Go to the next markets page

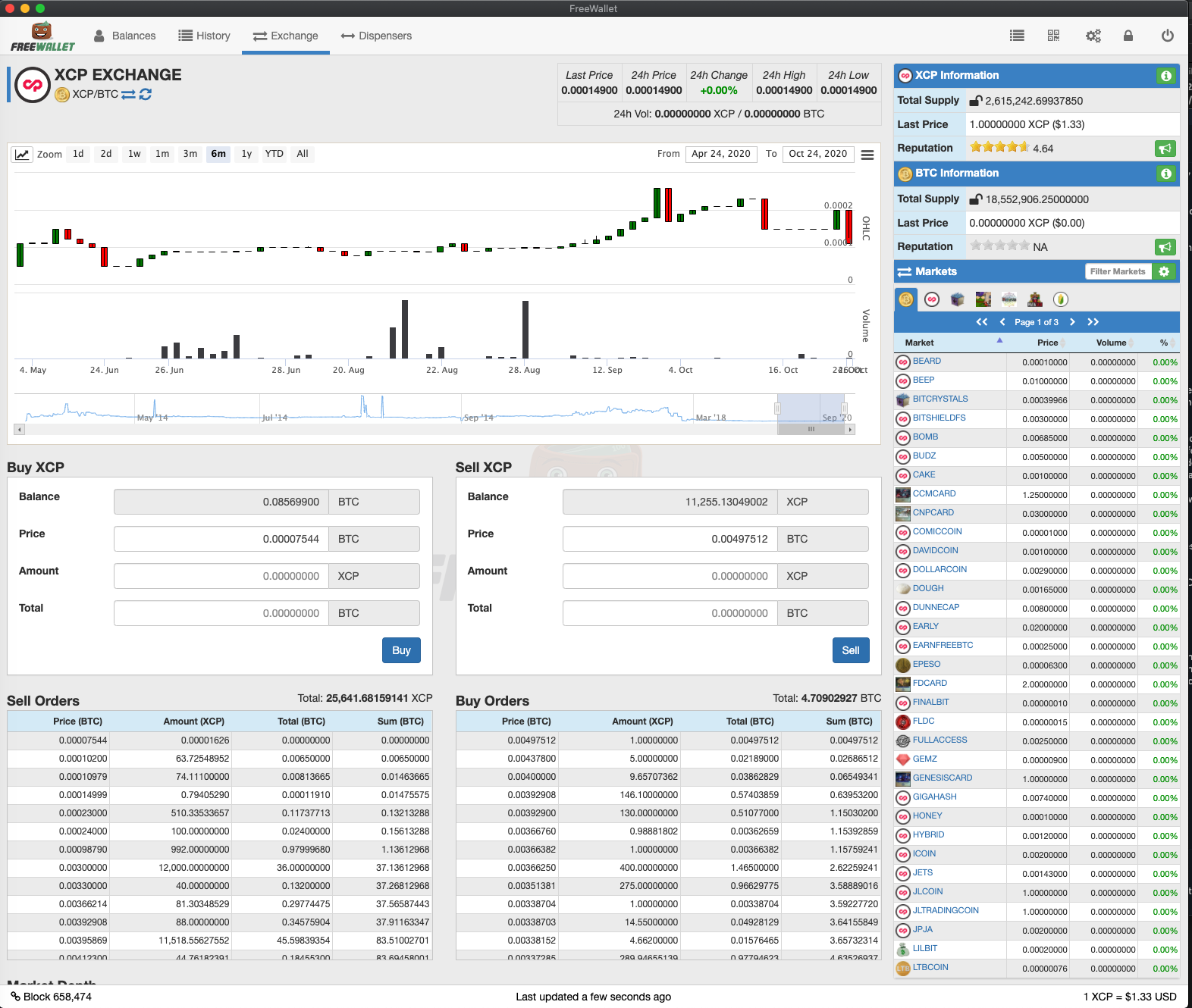[1072, 322]
